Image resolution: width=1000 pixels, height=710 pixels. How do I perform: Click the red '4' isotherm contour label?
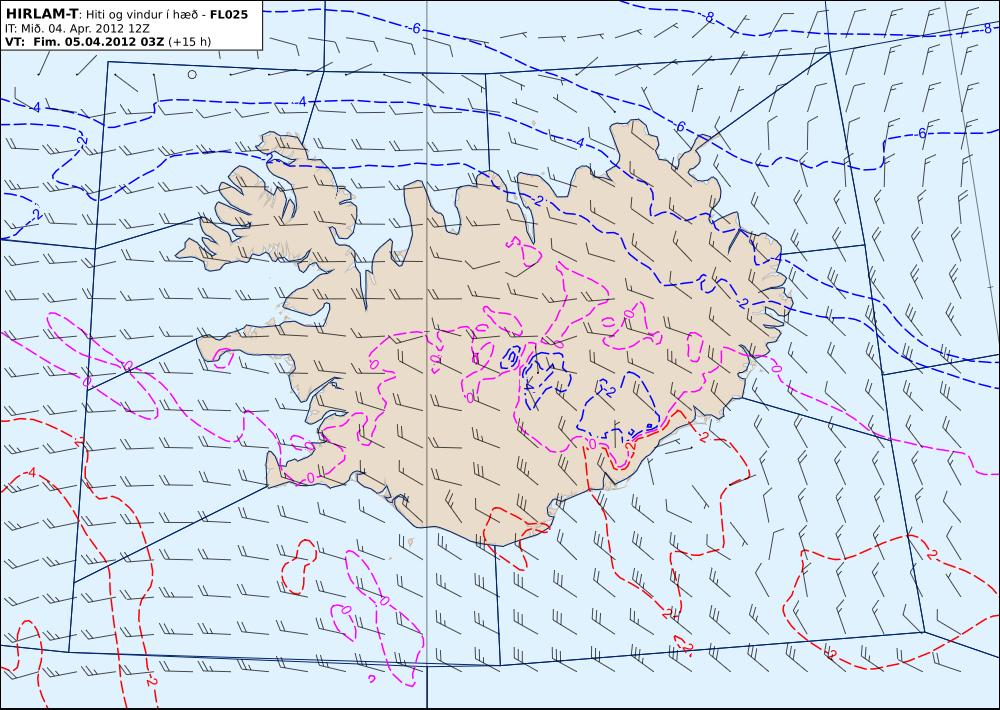tap(31, 473)
